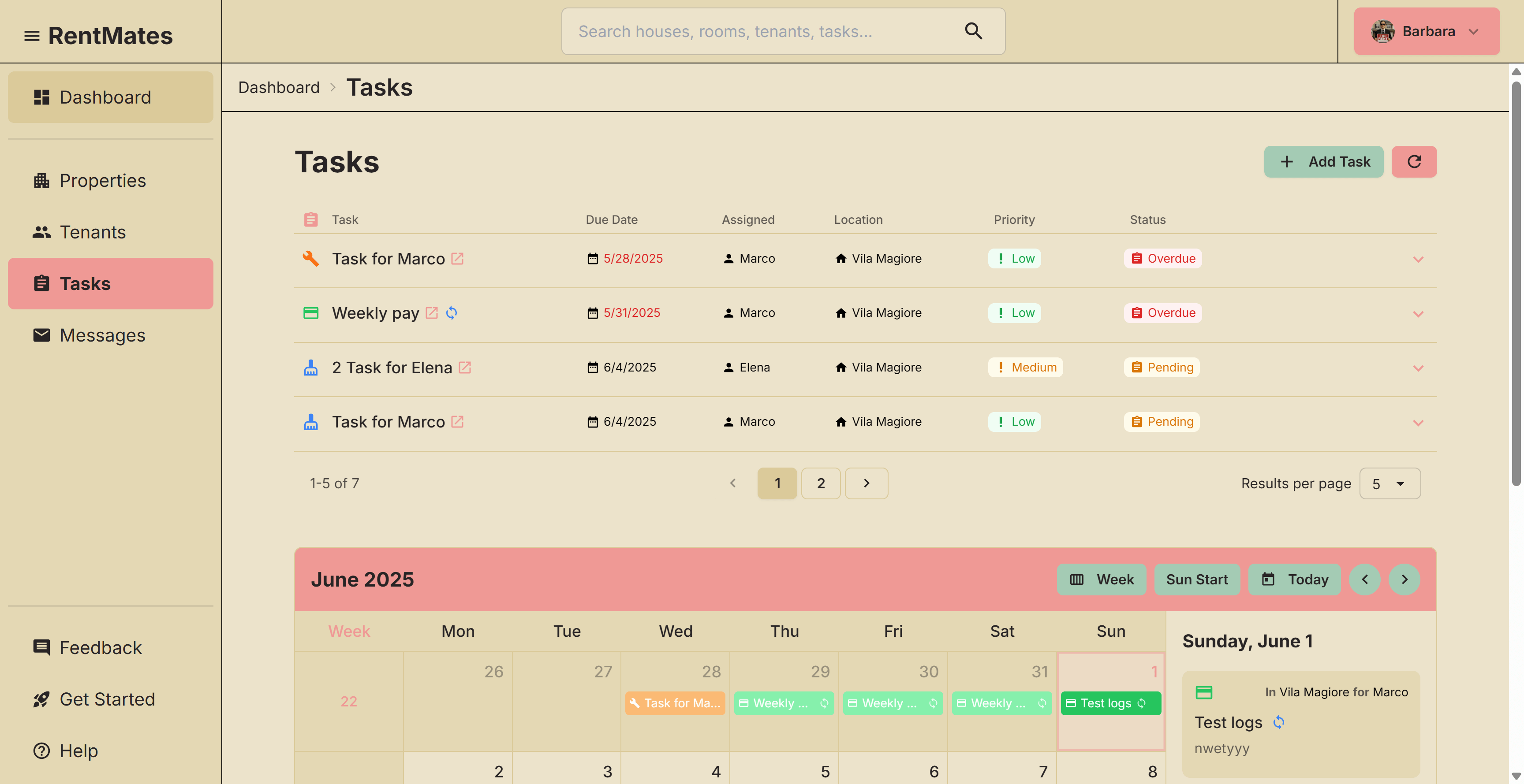Open the Barbara account dropdown
Image resolution: width=1524 pixels, height=784 pixels.
[1427, 31]
